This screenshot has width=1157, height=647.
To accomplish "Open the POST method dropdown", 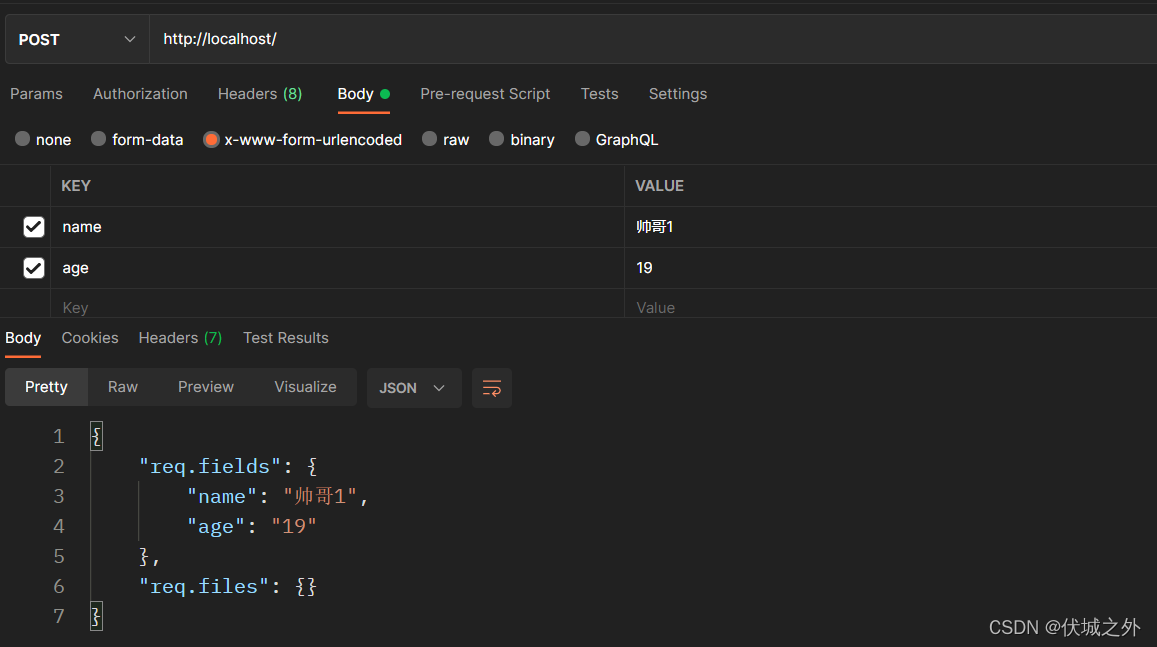I will pyautogui.click(x=75, y=39).
